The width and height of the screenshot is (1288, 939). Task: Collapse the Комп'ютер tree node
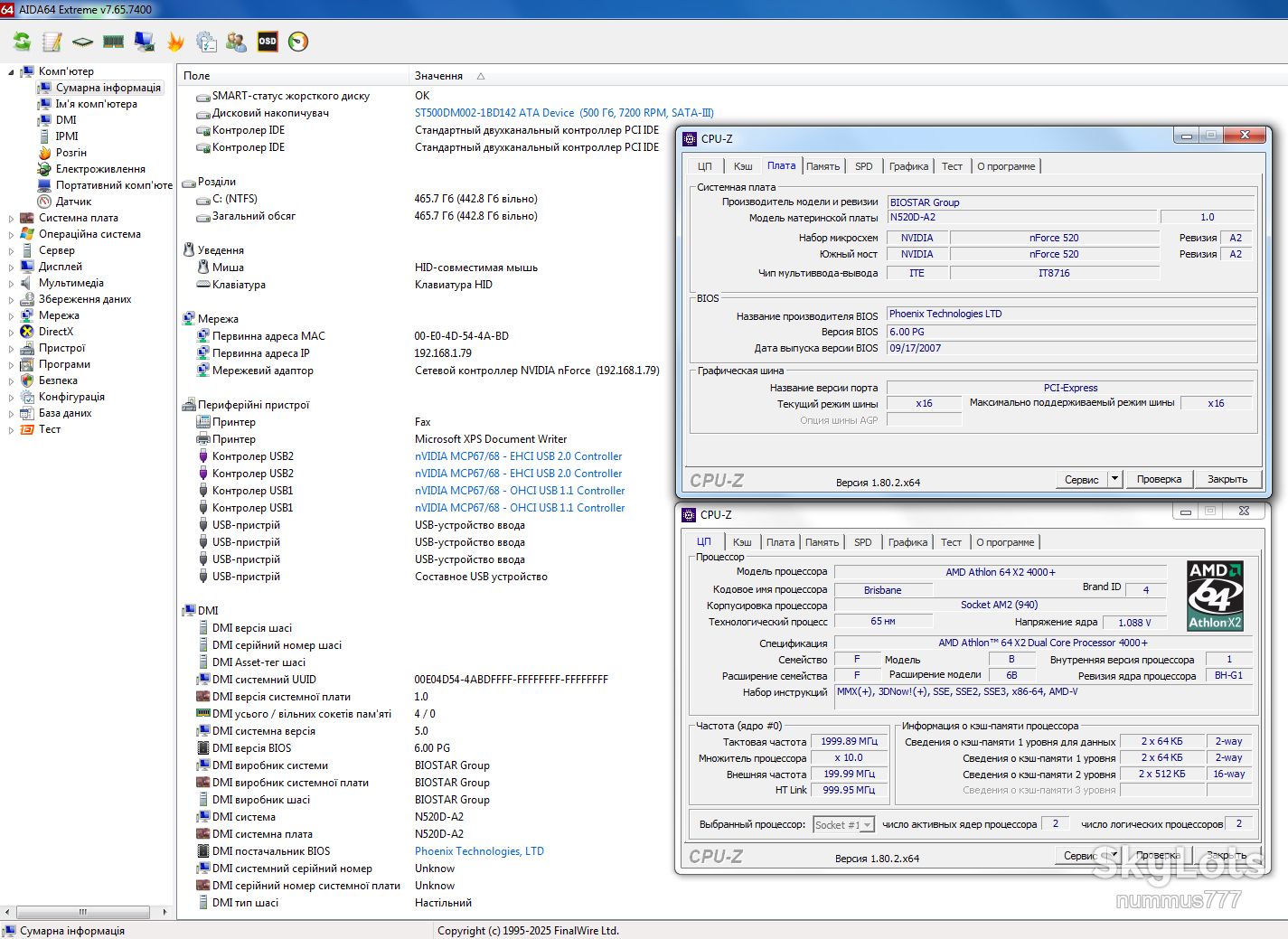11,71
